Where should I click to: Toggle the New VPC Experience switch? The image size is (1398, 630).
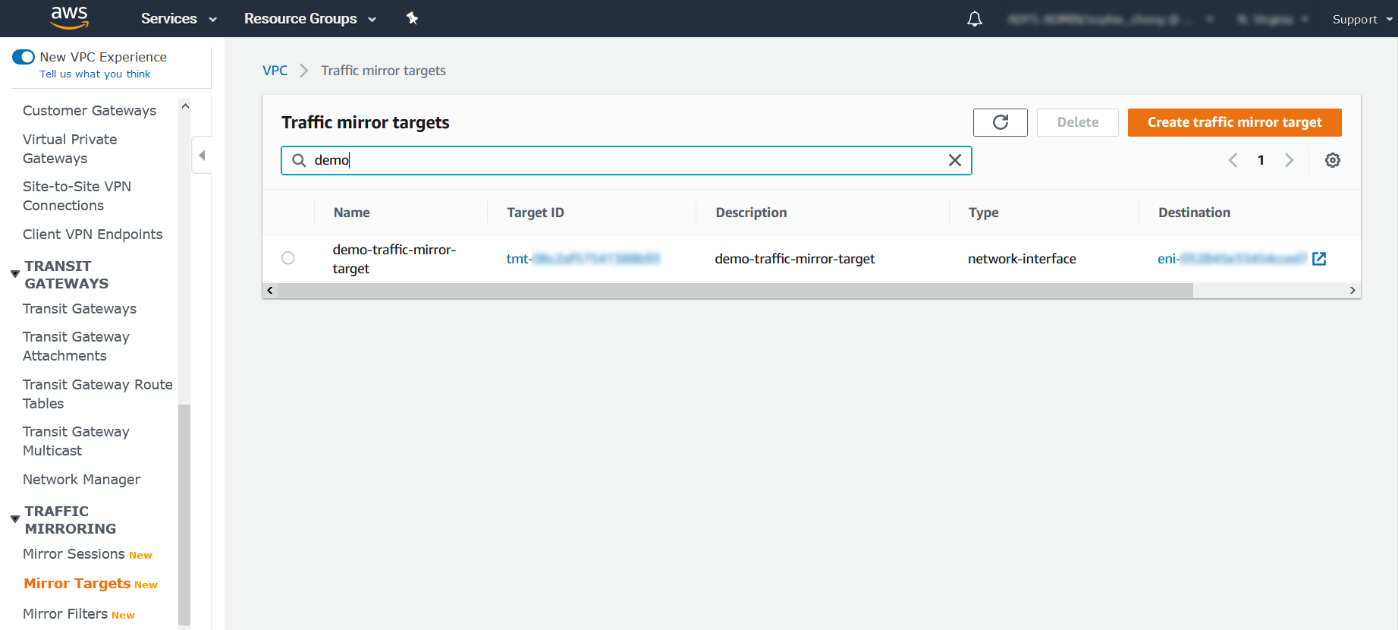23,57
